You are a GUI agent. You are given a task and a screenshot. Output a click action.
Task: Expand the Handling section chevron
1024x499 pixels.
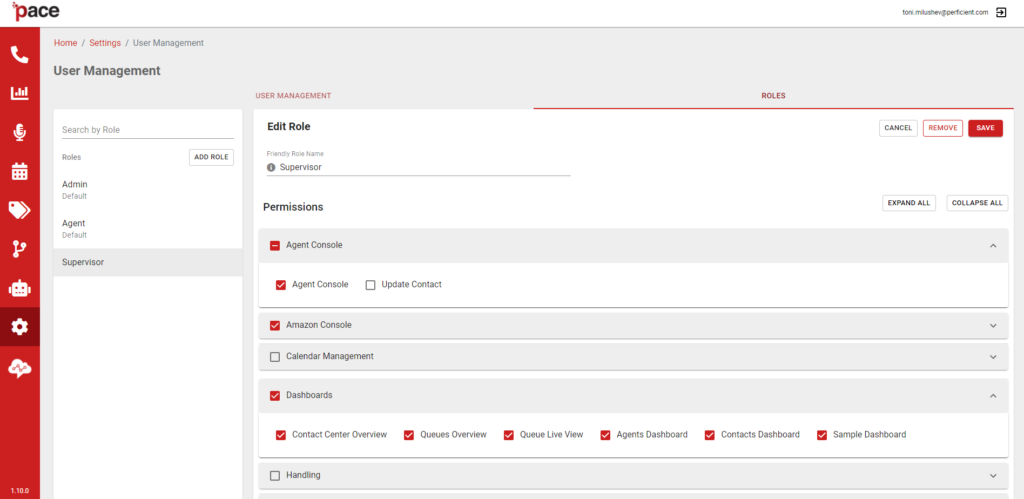click(993, 475)
